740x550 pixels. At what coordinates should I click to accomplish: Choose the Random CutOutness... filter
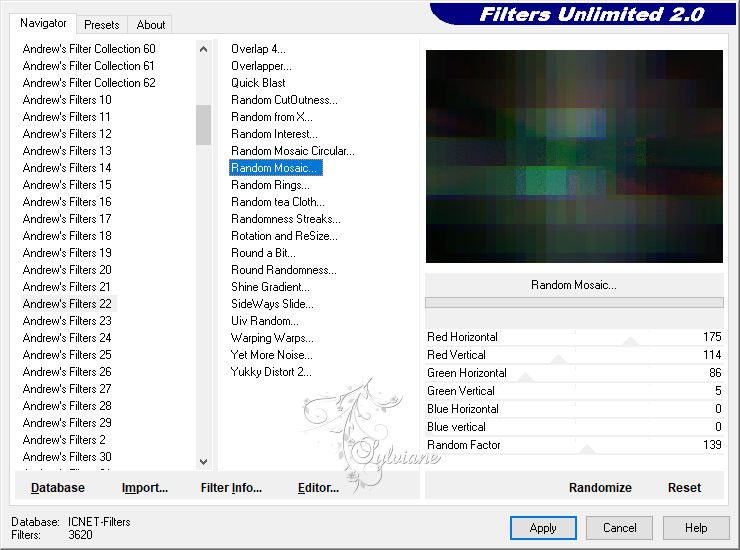[284, 100]
